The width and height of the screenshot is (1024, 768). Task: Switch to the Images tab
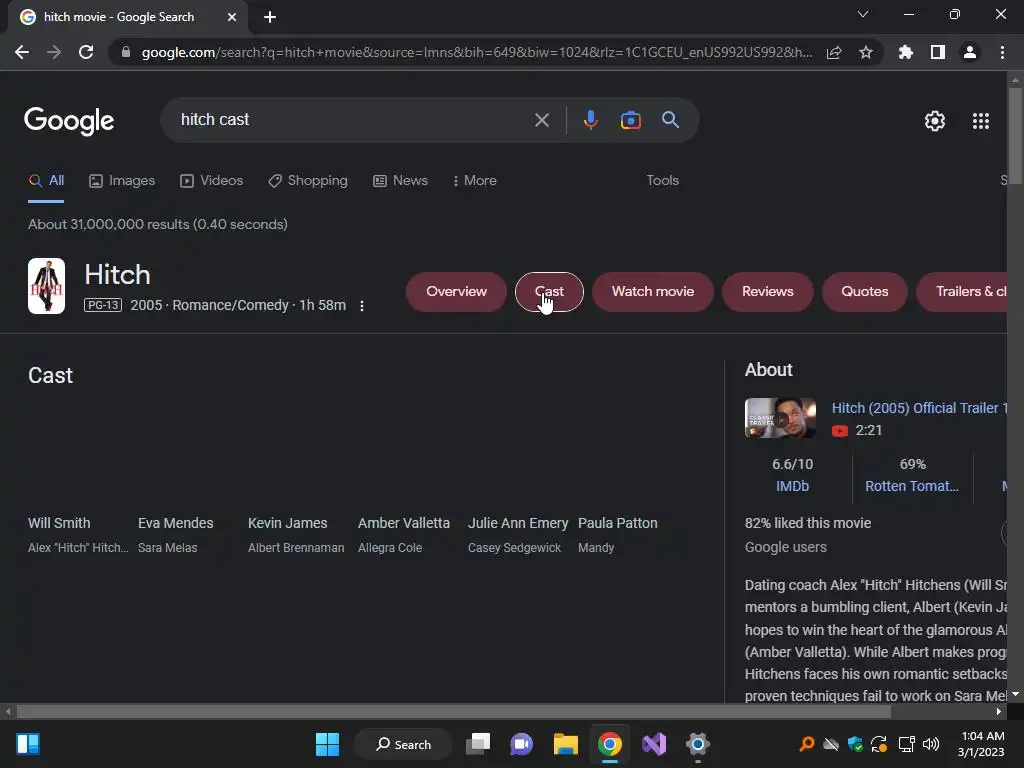[x=122, y=181]
